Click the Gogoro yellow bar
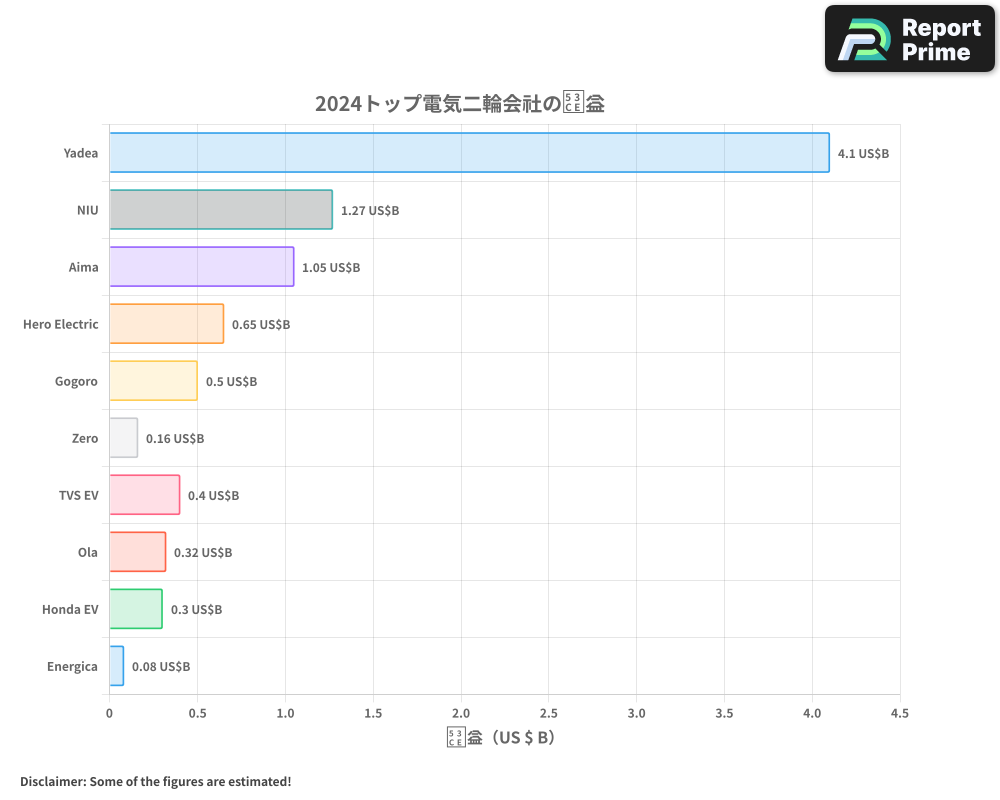This screenshot has width=1000, height=800. [155, 381]
